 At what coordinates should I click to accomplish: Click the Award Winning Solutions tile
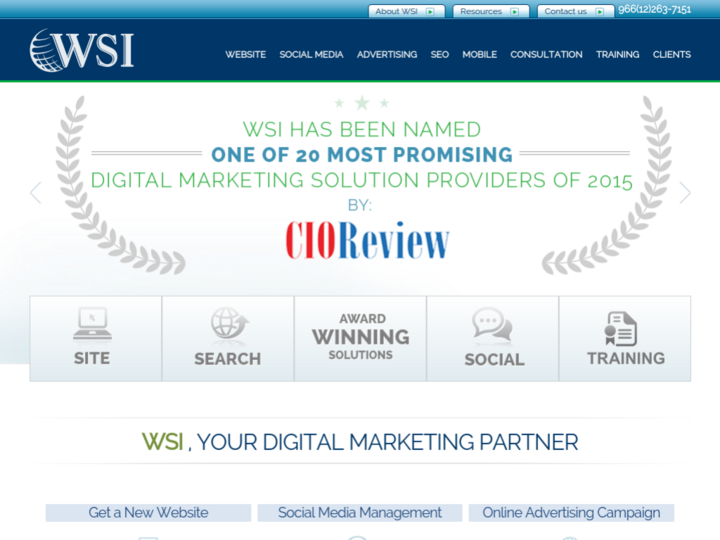(x=360, y=338)
